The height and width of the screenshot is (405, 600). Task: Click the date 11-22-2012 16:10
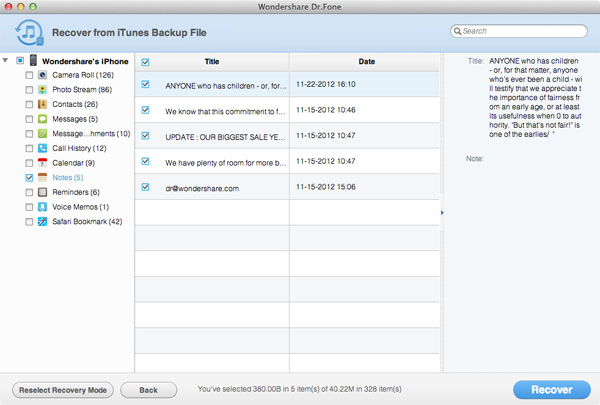(x=326, y=84)
